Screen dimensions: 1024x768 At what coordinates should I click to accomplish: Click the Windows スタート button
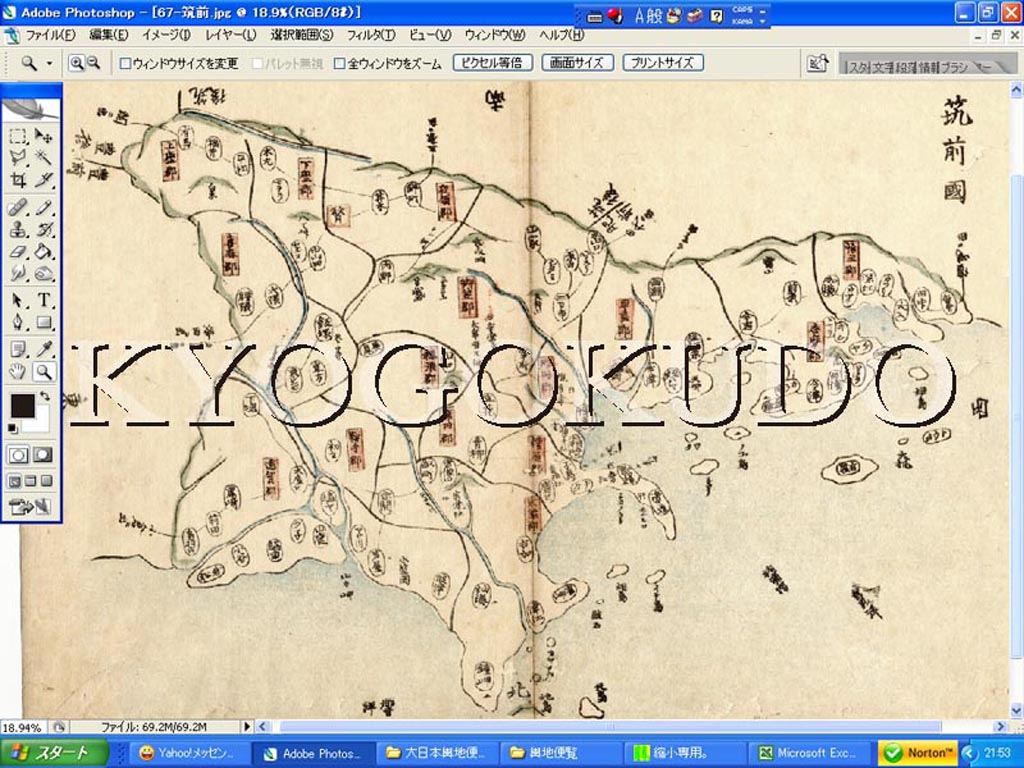click(54, 753)
